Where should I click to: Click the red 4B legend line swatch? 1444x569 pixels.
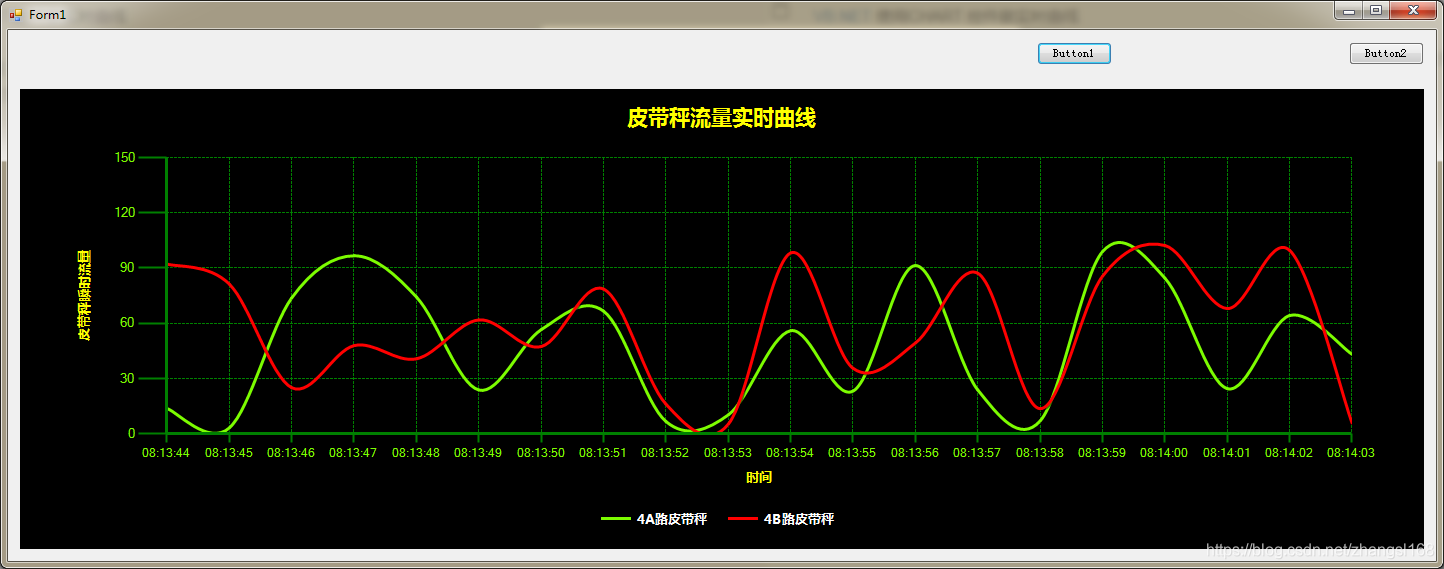click(743, 519)
